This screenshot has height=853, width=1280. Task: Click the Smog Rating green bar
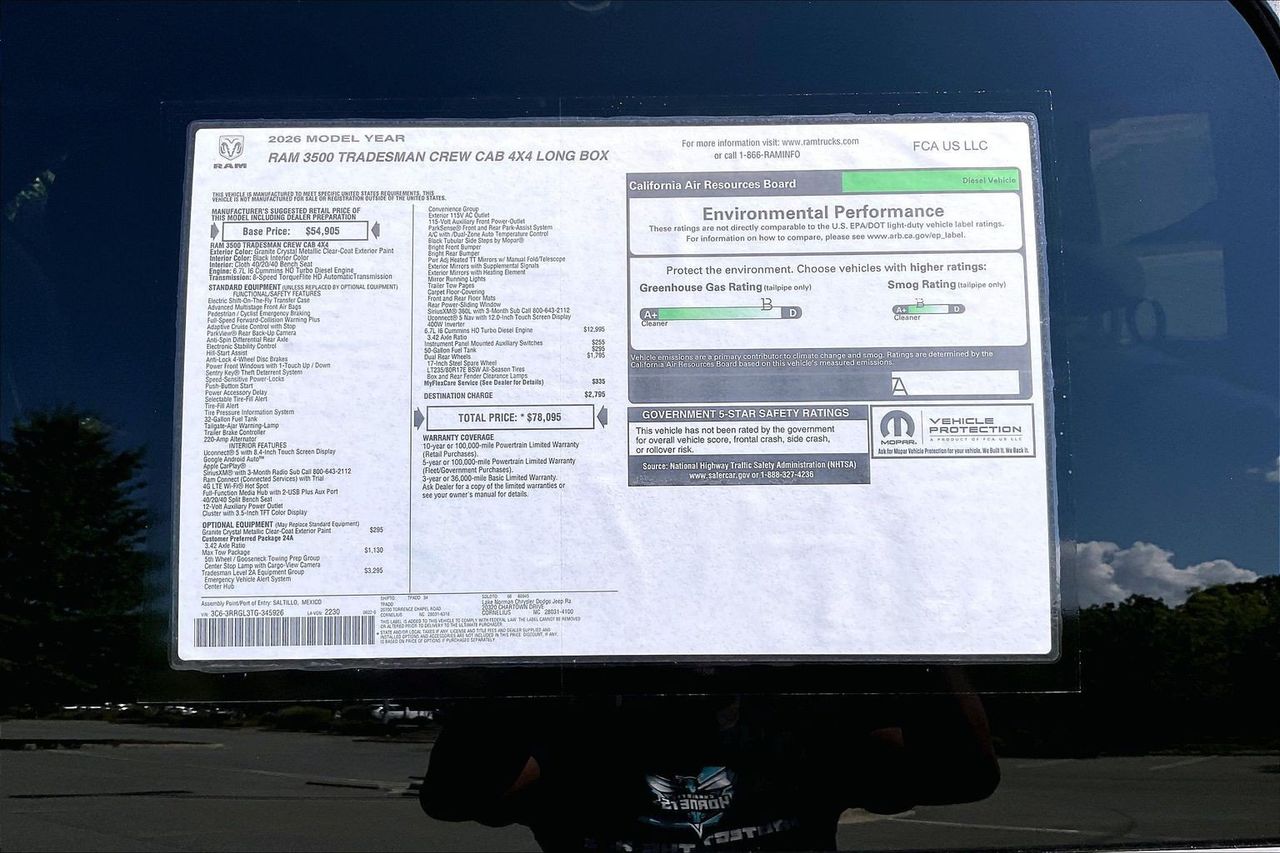[x=928, y=309]
